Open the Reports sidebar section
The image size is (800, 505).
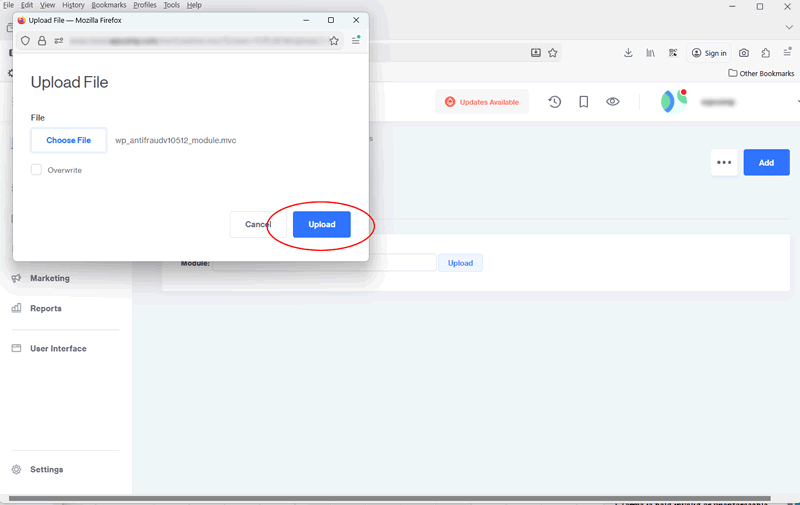click(x=46, y=308)
